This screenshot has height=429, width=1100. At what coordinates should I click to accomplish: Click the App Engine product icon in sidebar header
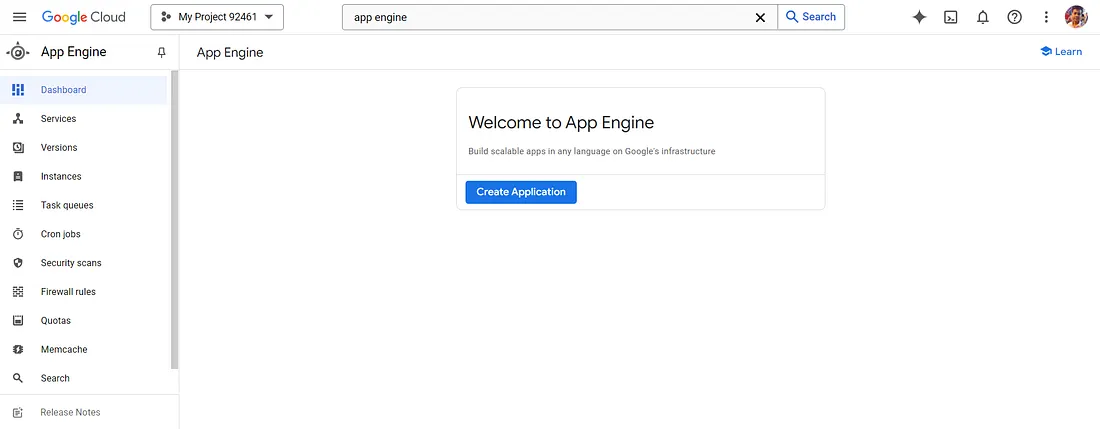[18, 52]
